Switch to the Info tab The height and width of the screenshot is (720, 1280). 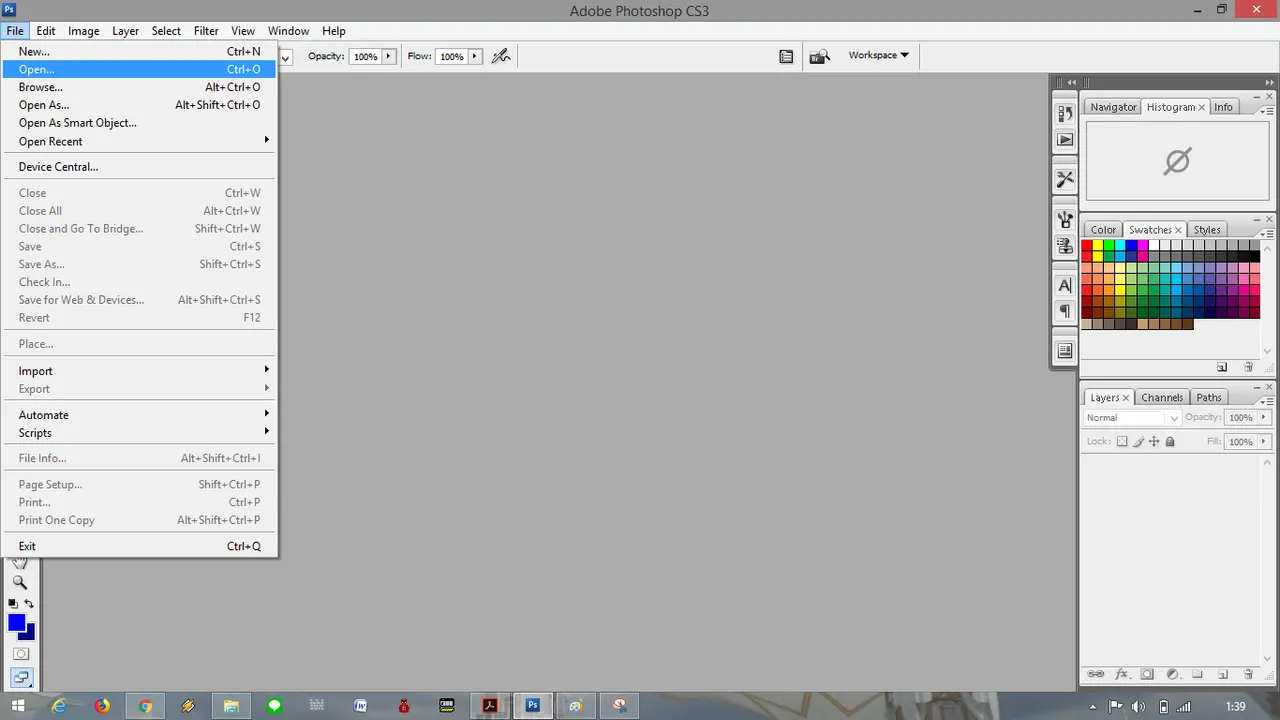(1223, 107)
